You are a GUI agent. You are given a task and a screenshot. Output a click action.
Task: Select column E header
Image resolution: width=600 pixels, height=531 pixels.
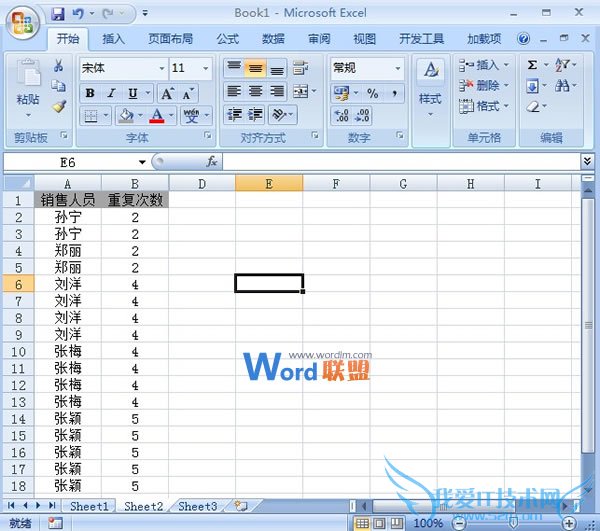(269, 184)
